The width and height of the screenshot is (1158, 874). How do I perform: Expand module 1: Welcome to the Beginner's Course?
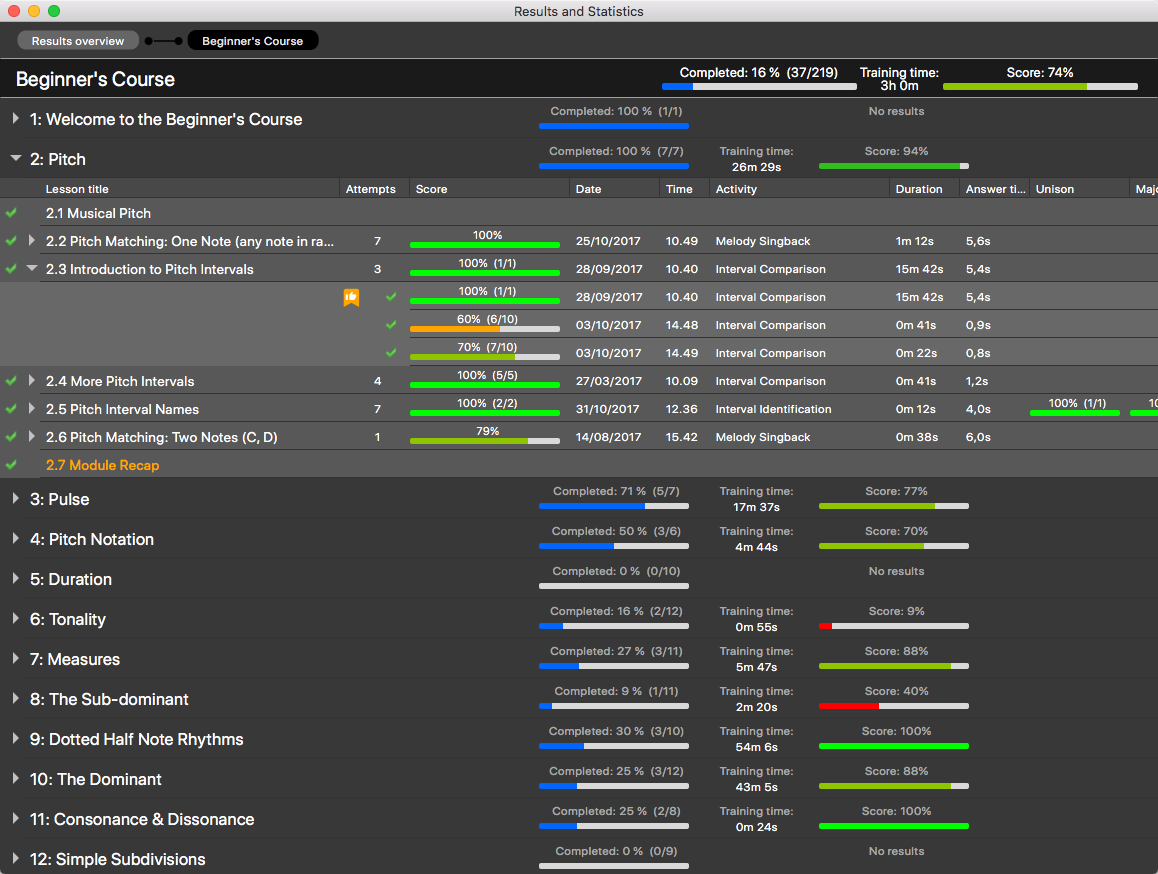pos(16,118)
